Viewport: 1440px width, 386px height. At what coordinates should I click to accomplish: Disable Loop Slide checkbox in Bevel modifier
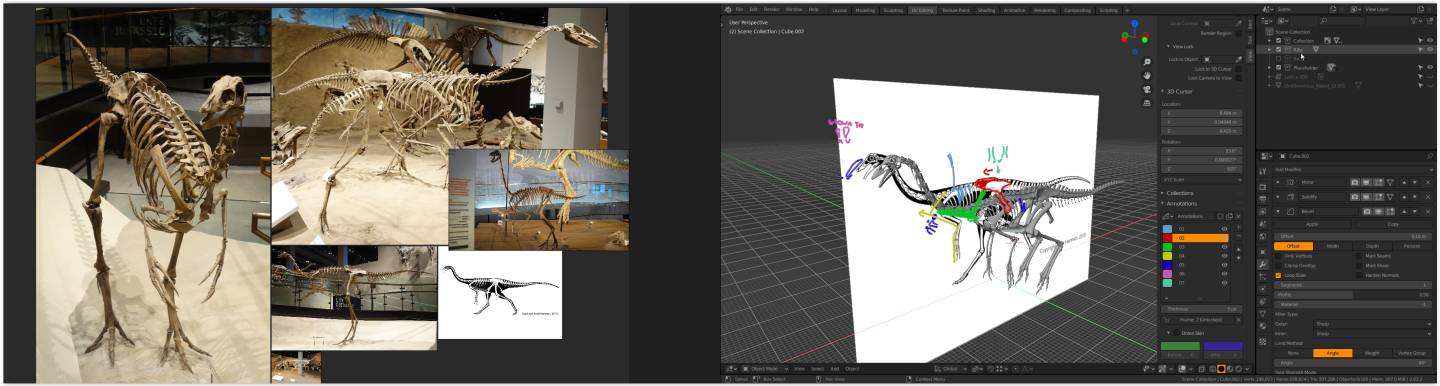click(1278, 275)
